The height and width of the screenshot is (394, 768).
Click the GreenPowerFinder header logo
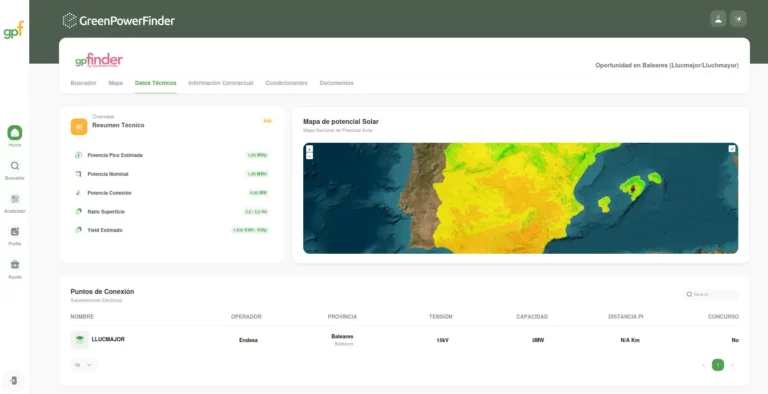tap(119, 21)
